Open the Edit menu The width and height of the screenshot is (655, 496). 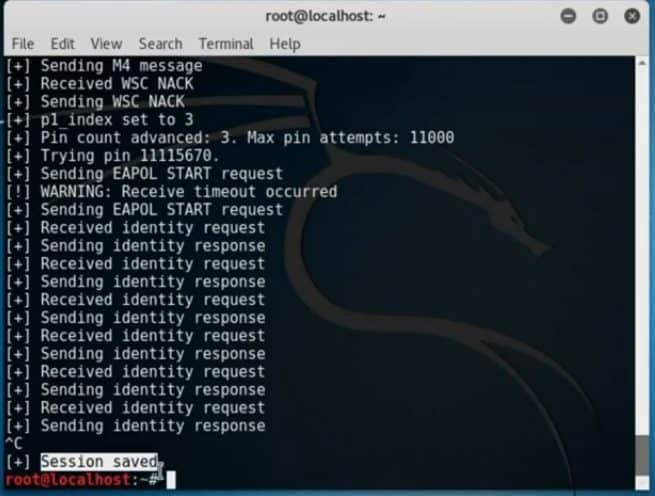click(62, 43)
